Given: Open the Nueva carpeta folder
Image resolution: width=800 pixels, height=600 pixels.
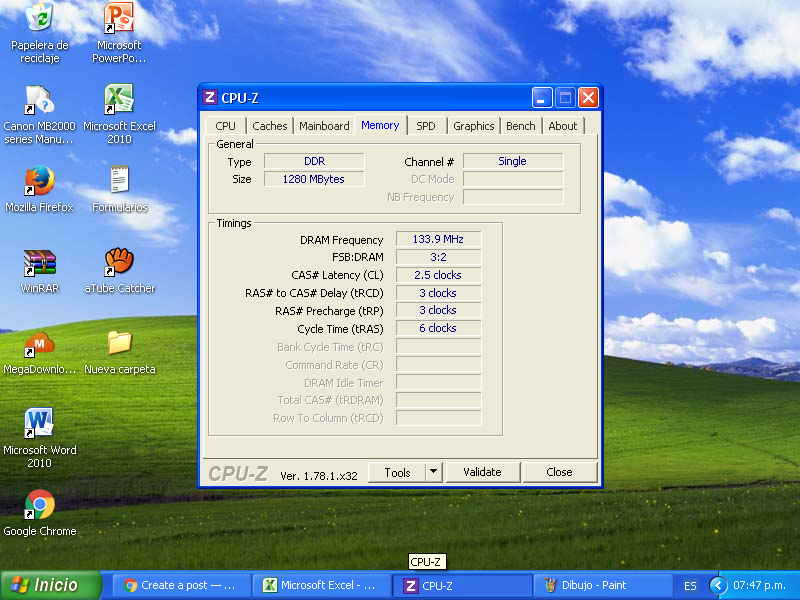Looking at the screenshot, I should coord(119,344).
